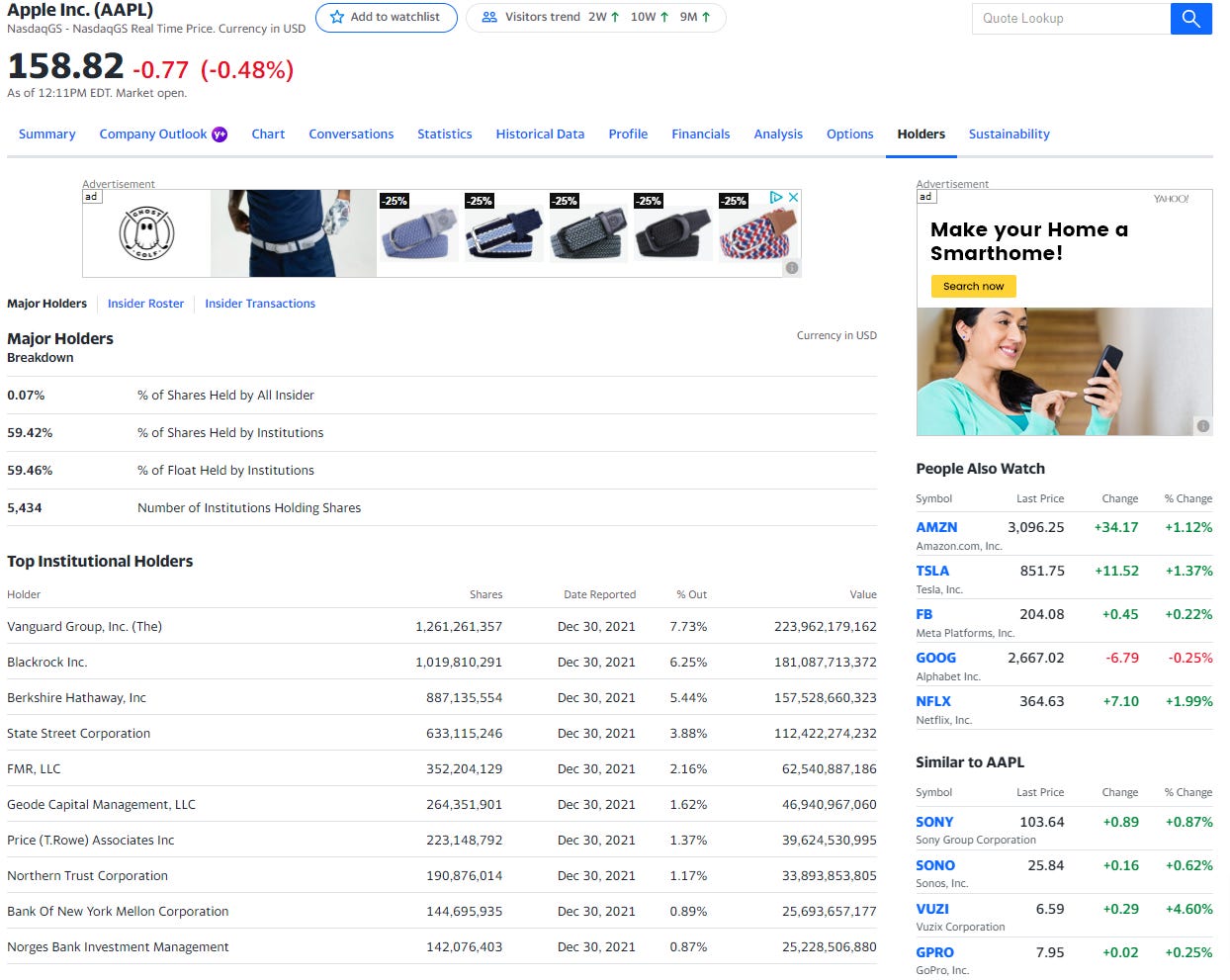Select the Holders tab
The width and height of the screenshot is (1230, 980).
pos(922,134)
